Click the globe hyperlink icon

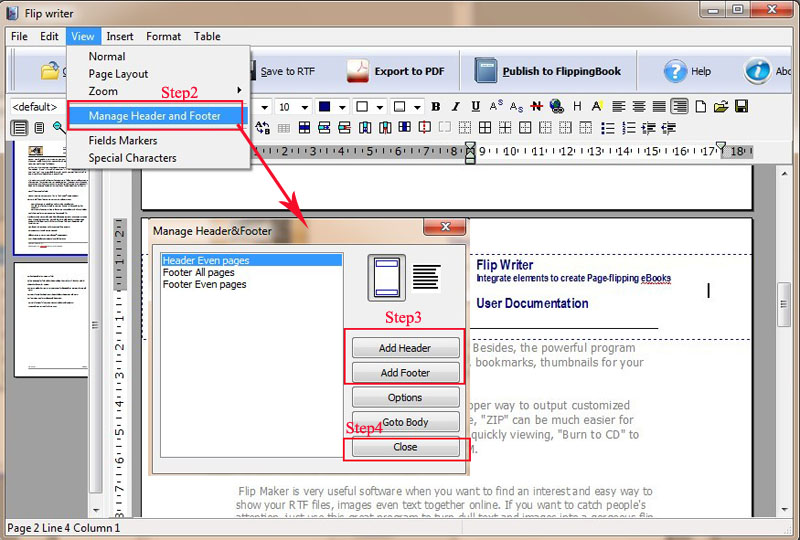tap(557, 107)
